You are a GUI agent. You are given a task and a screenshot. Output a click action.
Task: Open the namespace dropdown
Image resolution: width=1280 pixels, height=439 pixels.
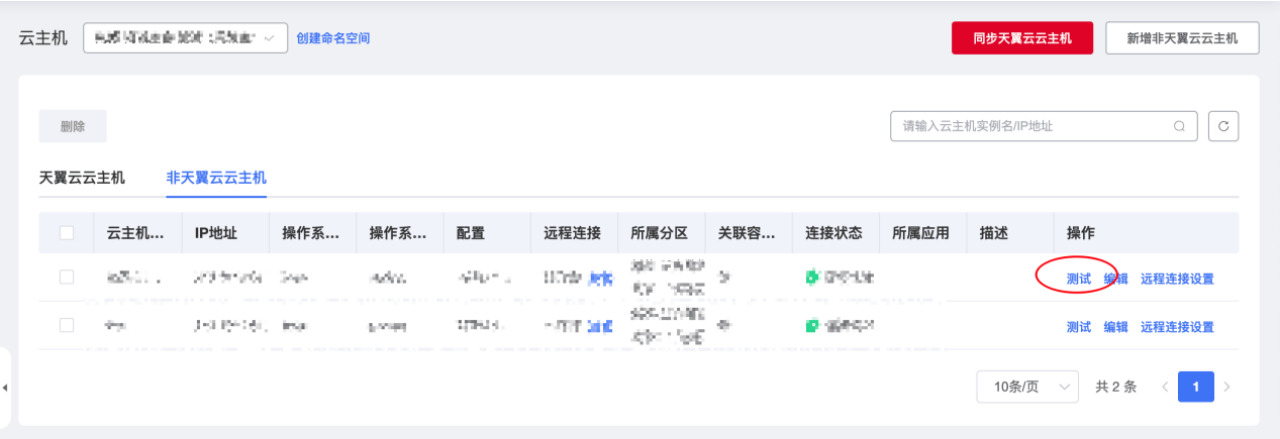coord(185,38)
